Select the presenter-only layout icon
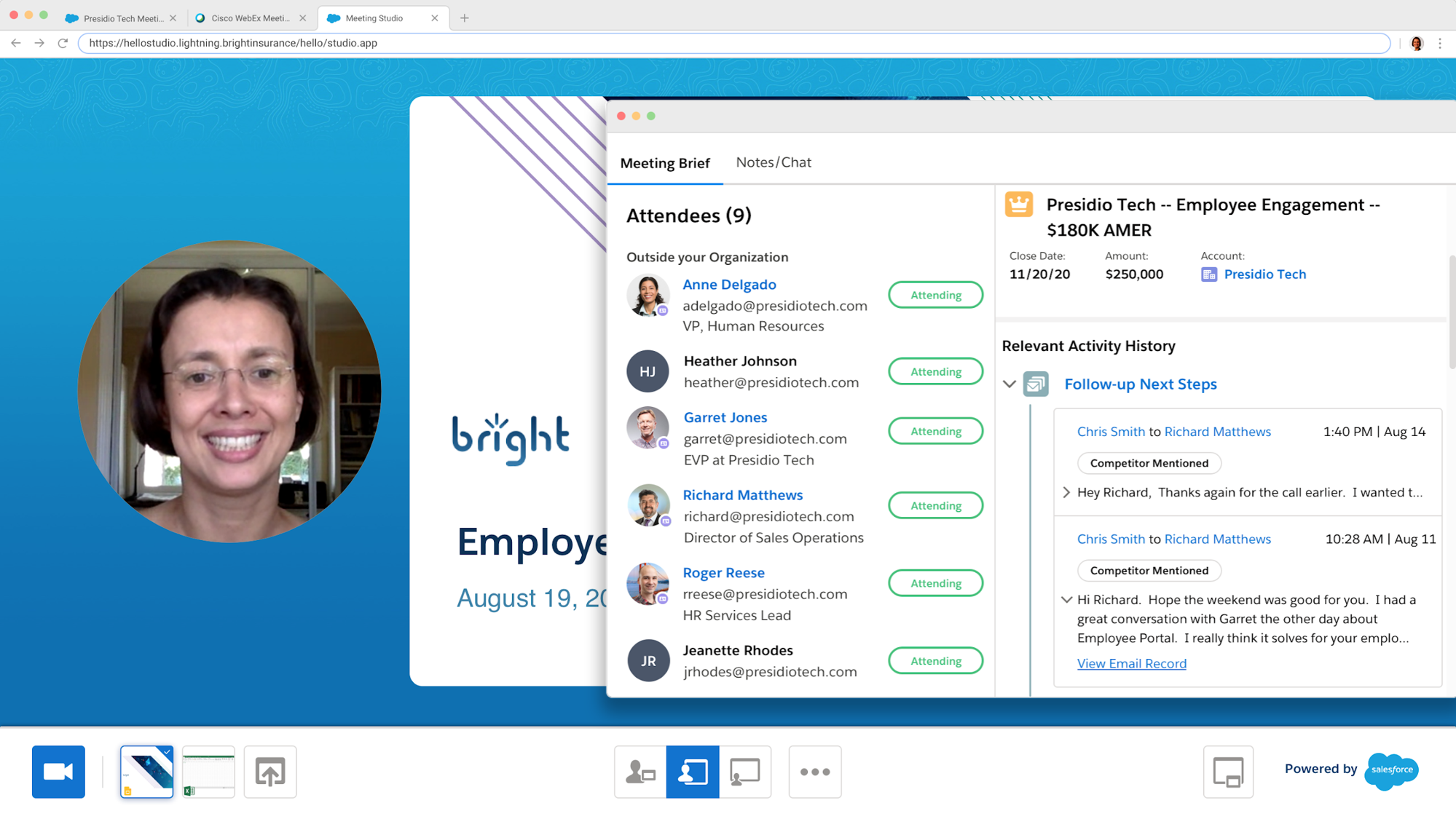The width and height of the screenshot is (1456, 819). 640,772
